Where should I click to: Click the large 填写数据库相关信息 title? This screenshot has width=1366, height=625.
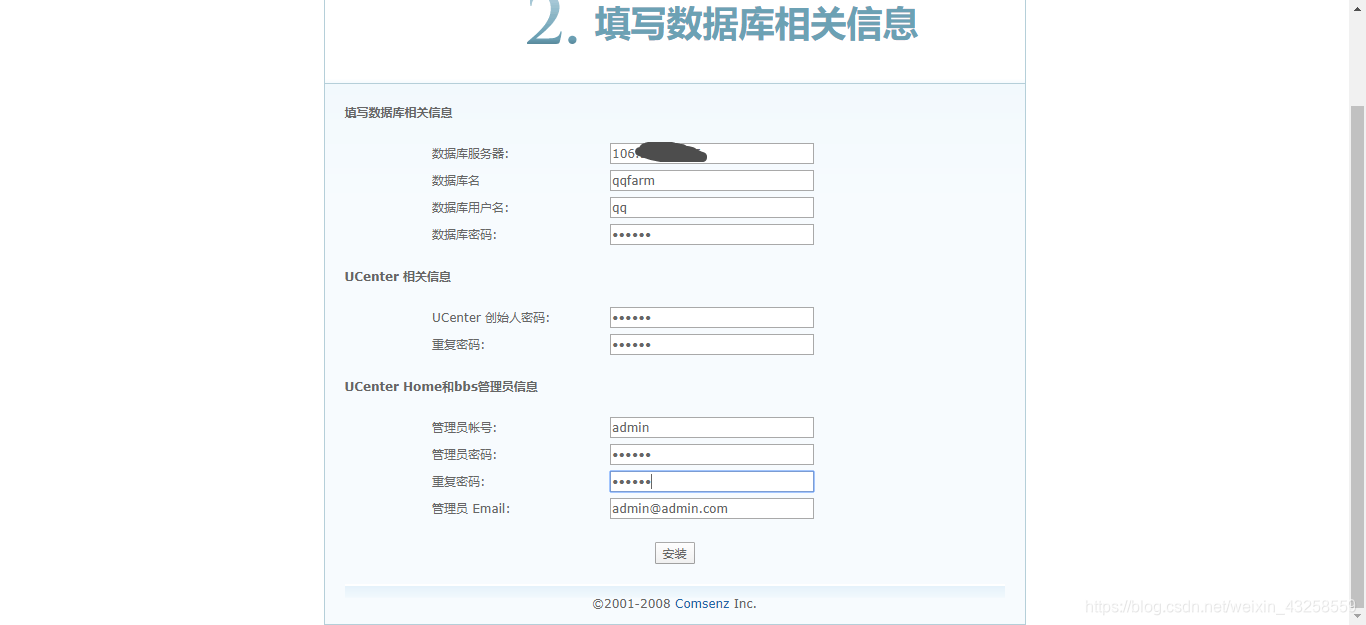[x=756, y=23]
